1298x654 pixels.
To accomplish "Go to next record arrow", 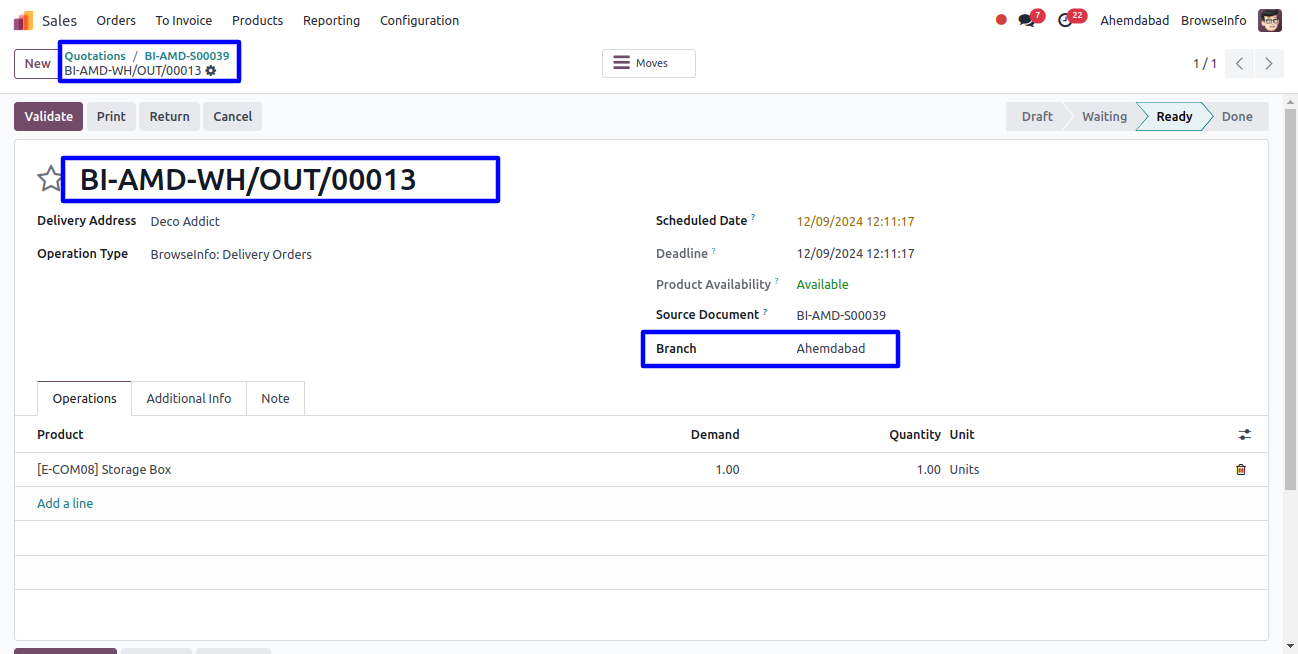I will 1268,63.
